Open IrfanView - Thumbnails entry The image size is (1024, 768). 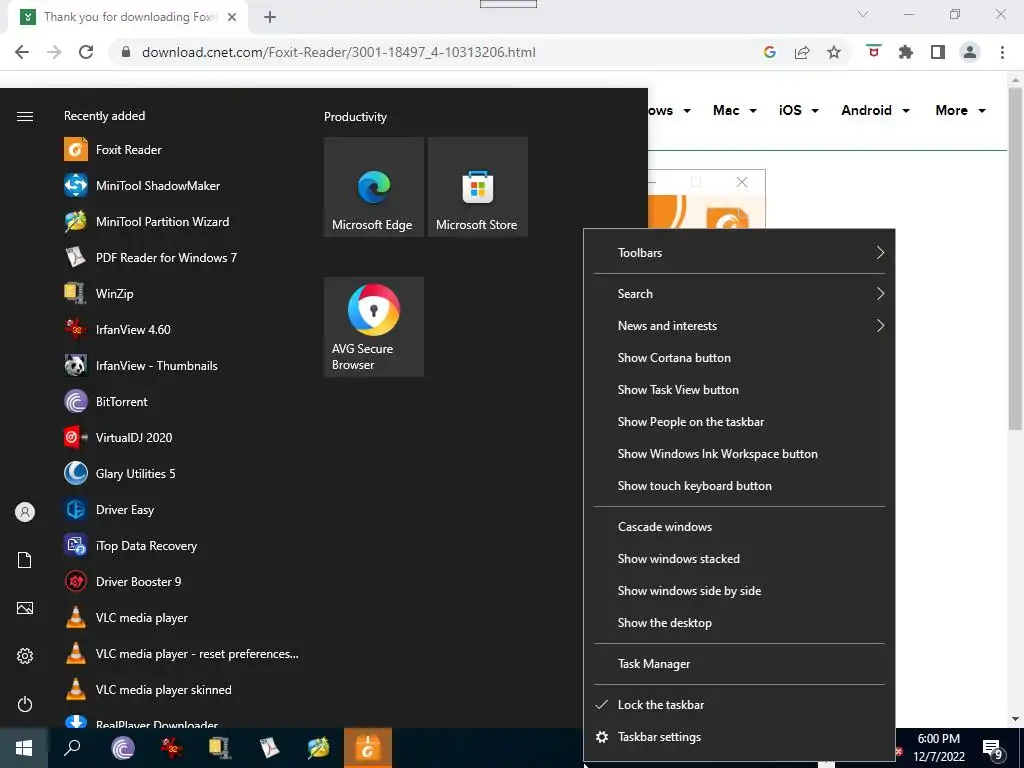pyautogui.click(x=183, y=365)
